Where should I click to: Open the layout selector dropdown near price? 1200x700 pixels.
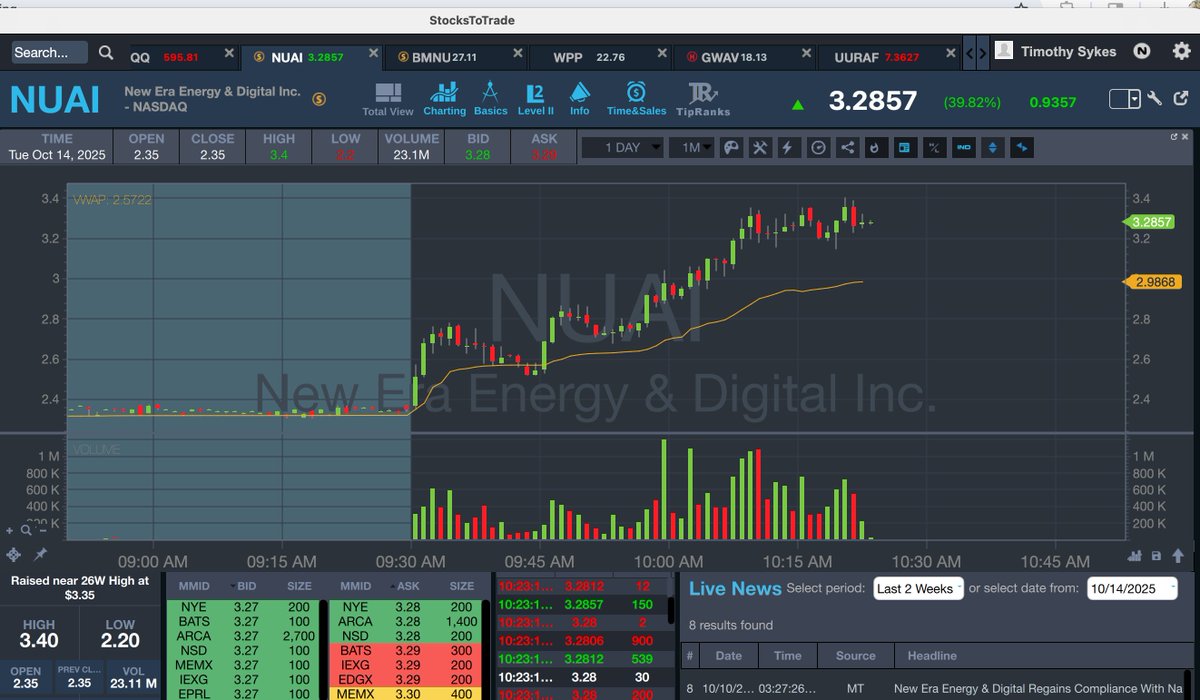pyautogui.click(x=1125, y=99)
